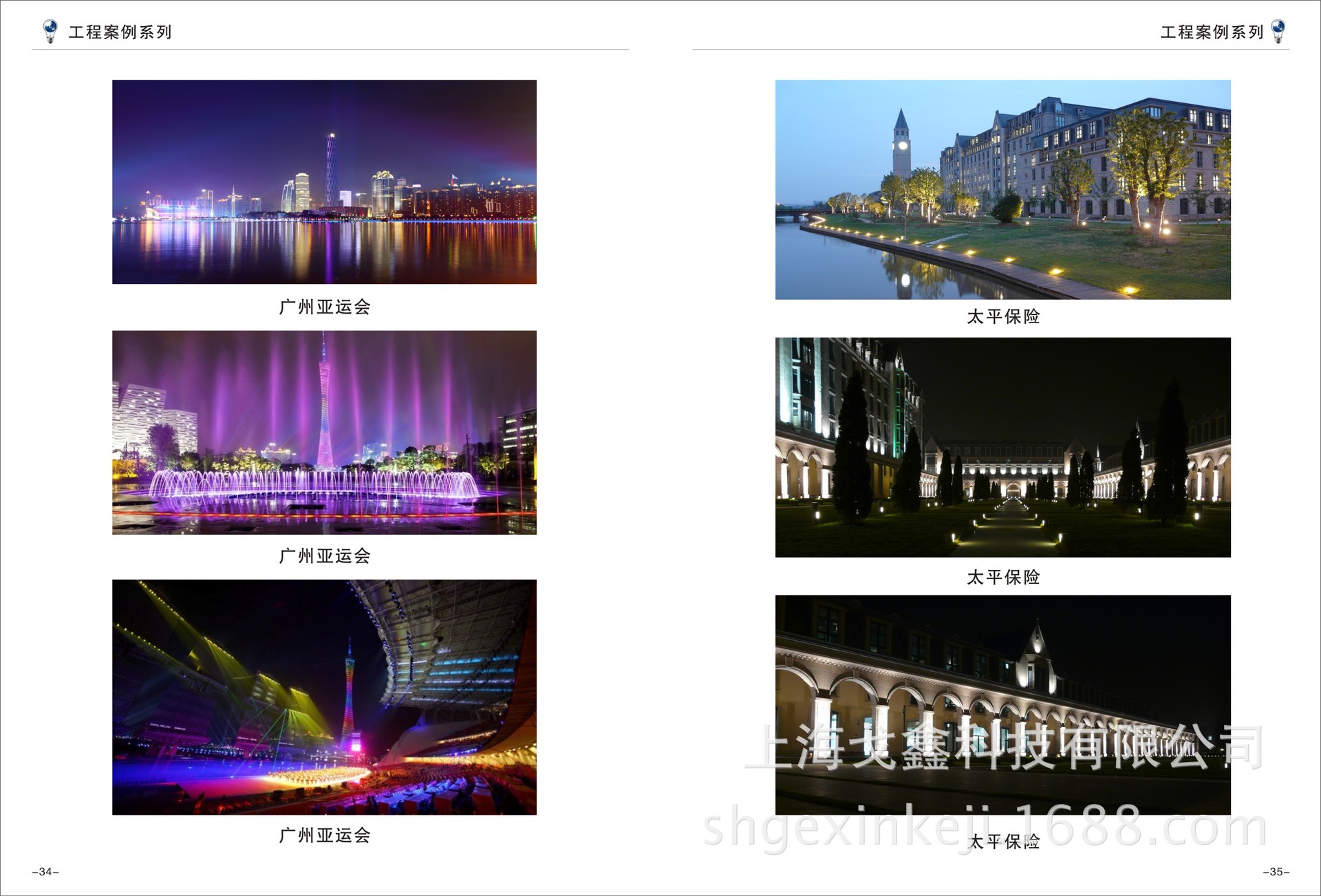This screenshot has width=1321, height=896.
Task: Click page number 35 at bottom right
Action: 1276,872
